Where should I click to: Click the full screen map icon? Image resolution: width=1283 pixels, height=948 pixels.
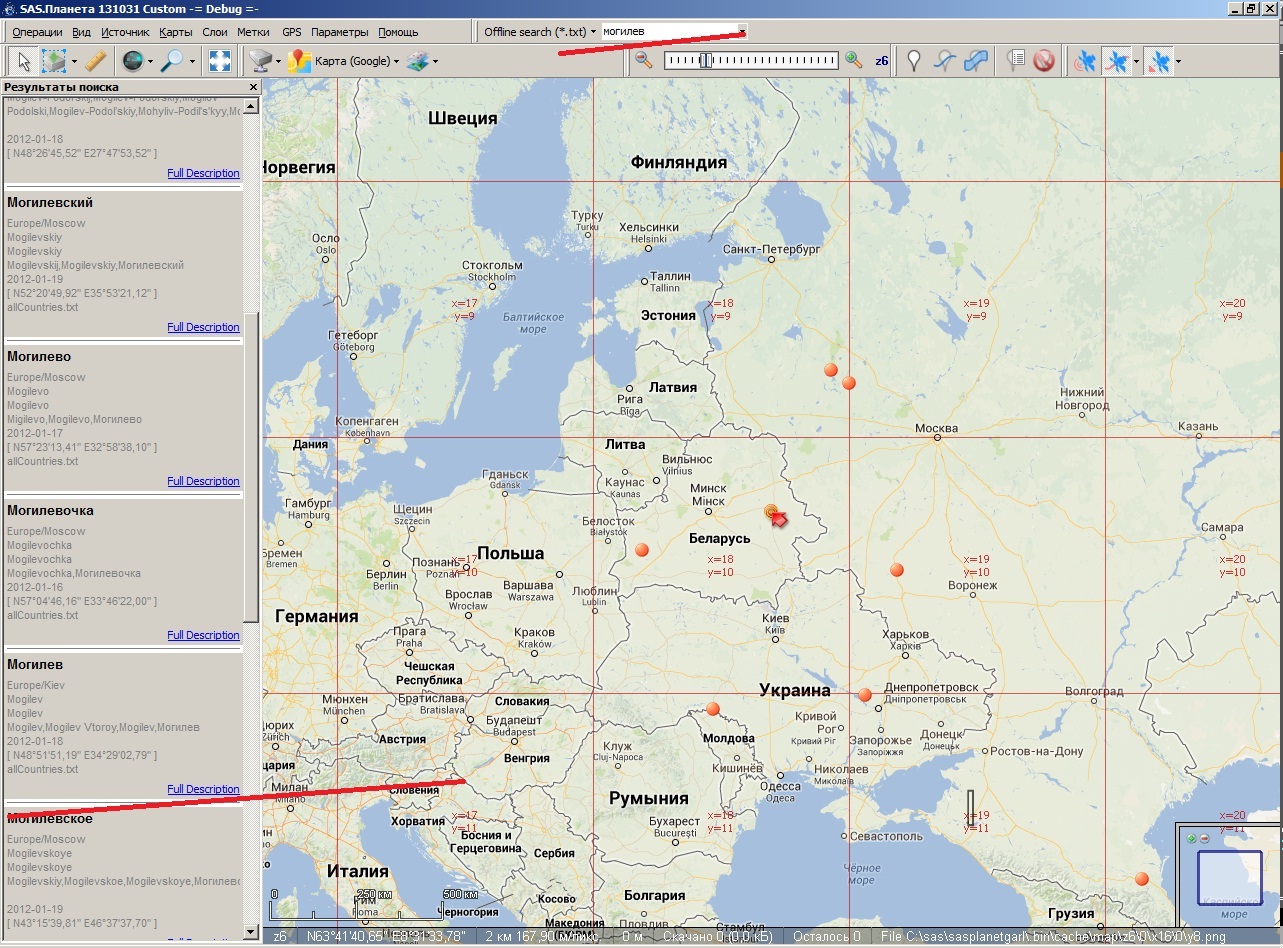coord(220,61)
